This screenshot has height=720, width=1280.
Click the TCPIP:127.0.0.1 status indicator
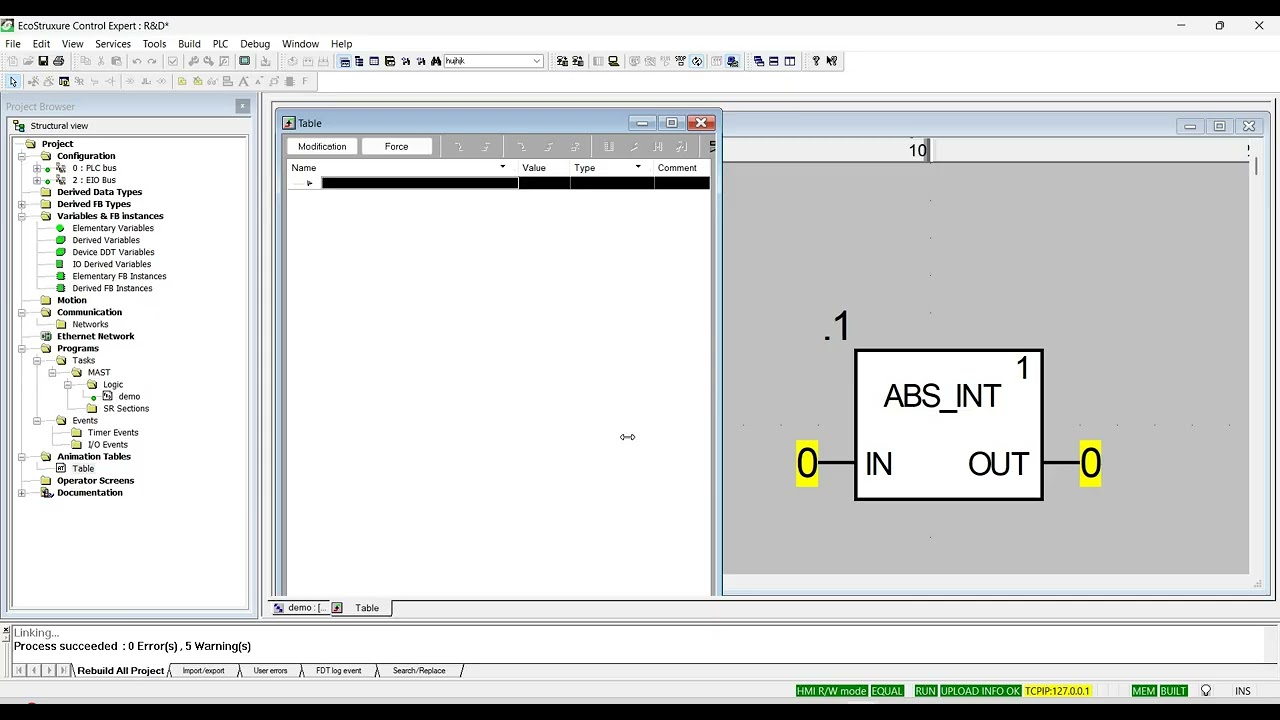click(1057, 691)
